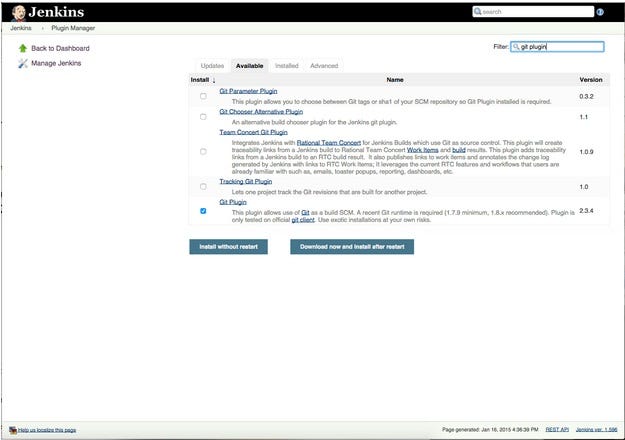This screenshot has height=440, width=625.
Task: Open the Advanced tab
Action: pos(324,66)
